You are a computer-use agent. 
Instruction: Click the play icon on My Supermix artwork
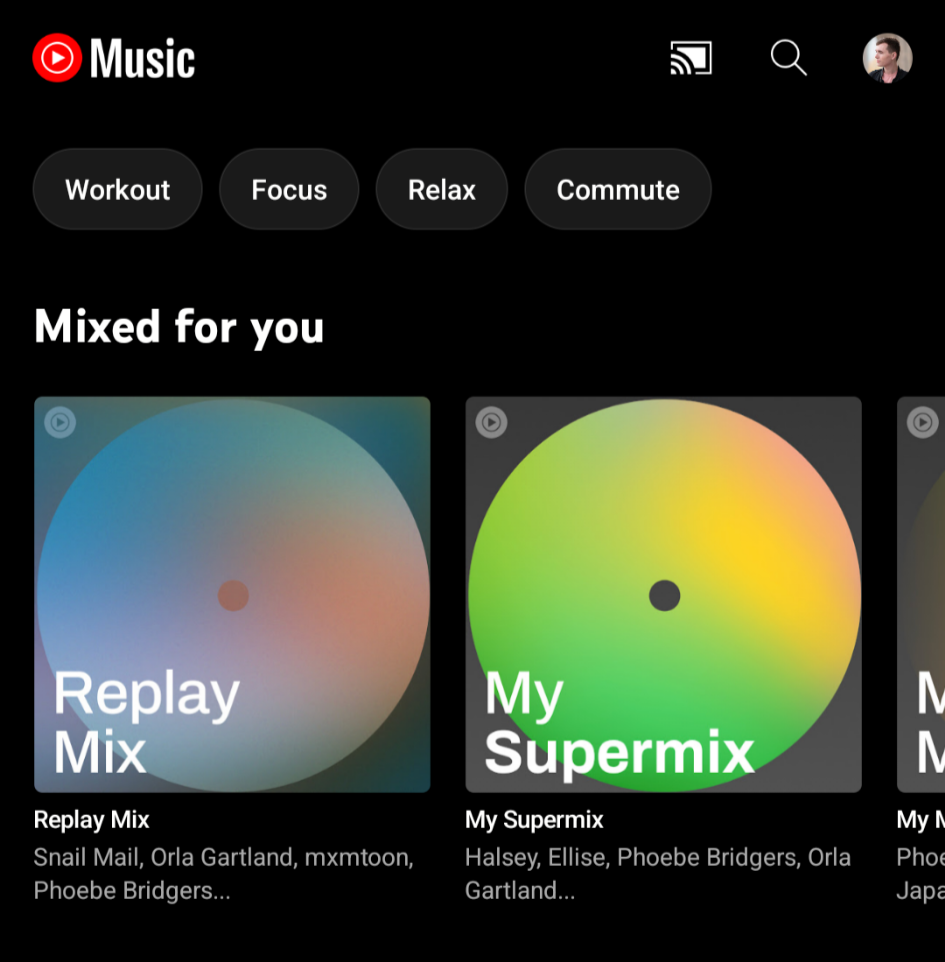(491, 422)
